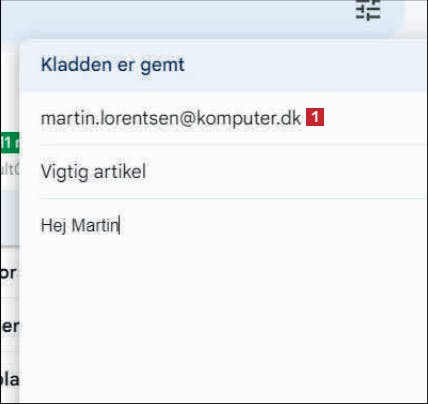The height and width of the screenshot is (404, 428).
Task: Open the mail row ending in "er"
Action: click(10, 326)
